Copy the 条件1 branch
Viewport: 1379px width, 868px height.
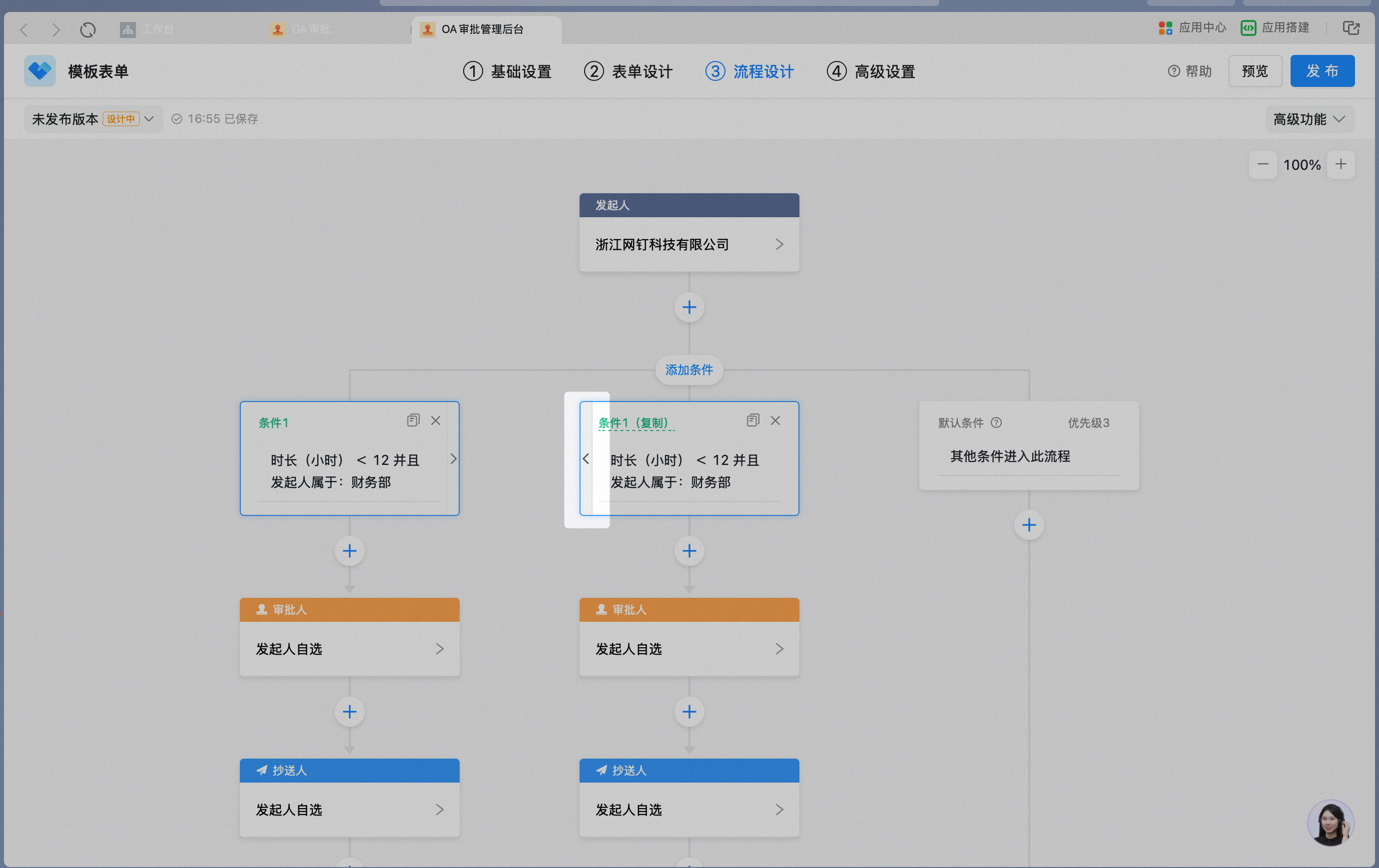[x=413, y=420]
